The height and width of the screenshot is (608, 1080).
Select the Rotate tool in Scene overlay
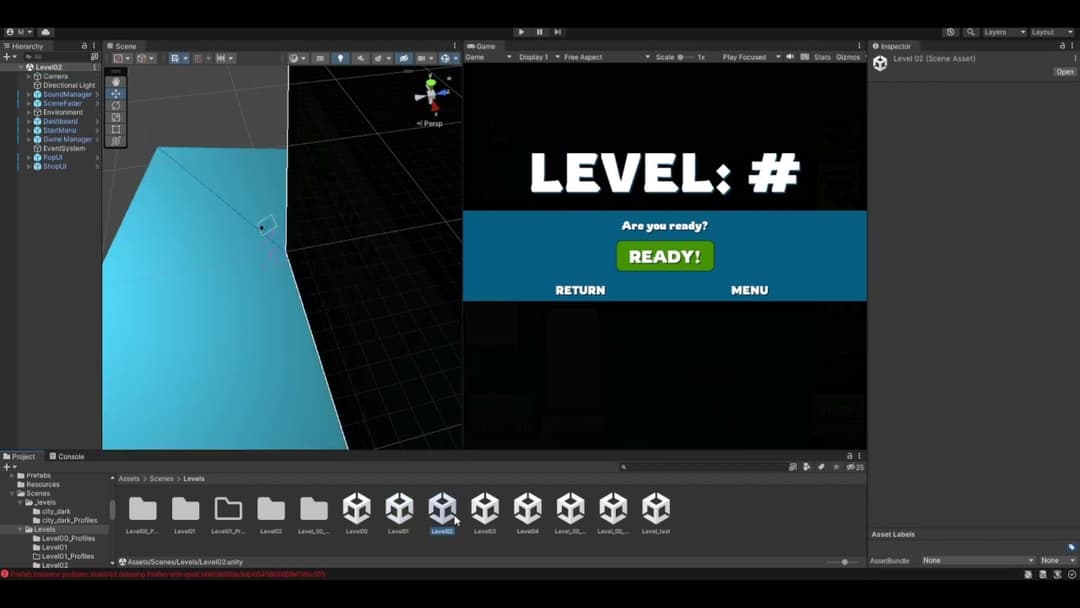pos(116,105)
